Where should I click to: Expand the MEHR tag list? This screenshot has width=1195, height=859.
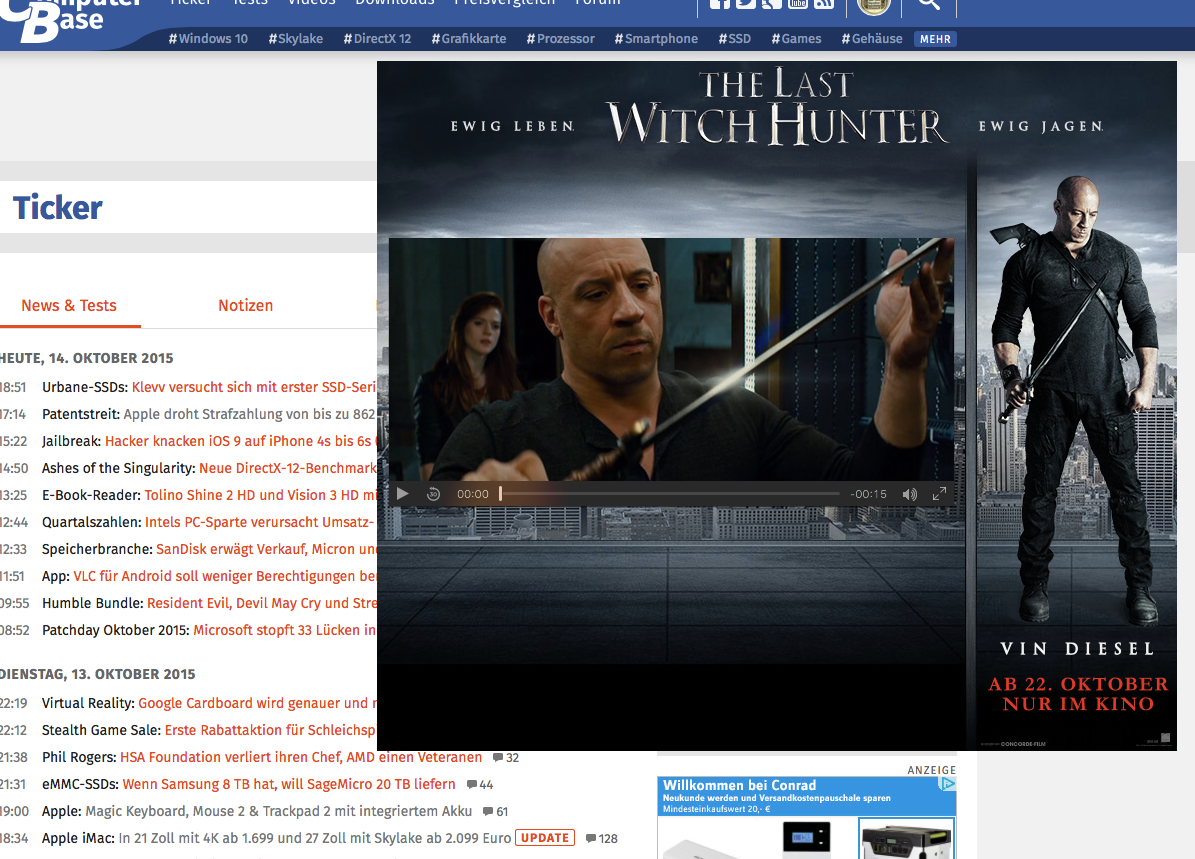click(935, 39)
